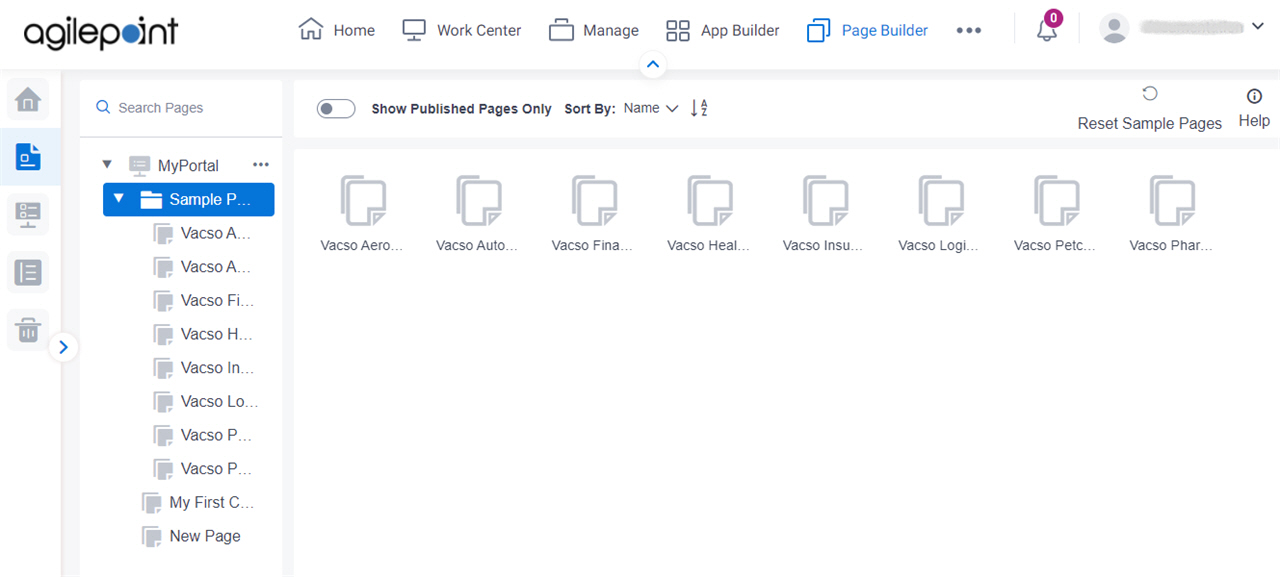Collapse the Sample Pages folder arrow

tap(119, 198)
